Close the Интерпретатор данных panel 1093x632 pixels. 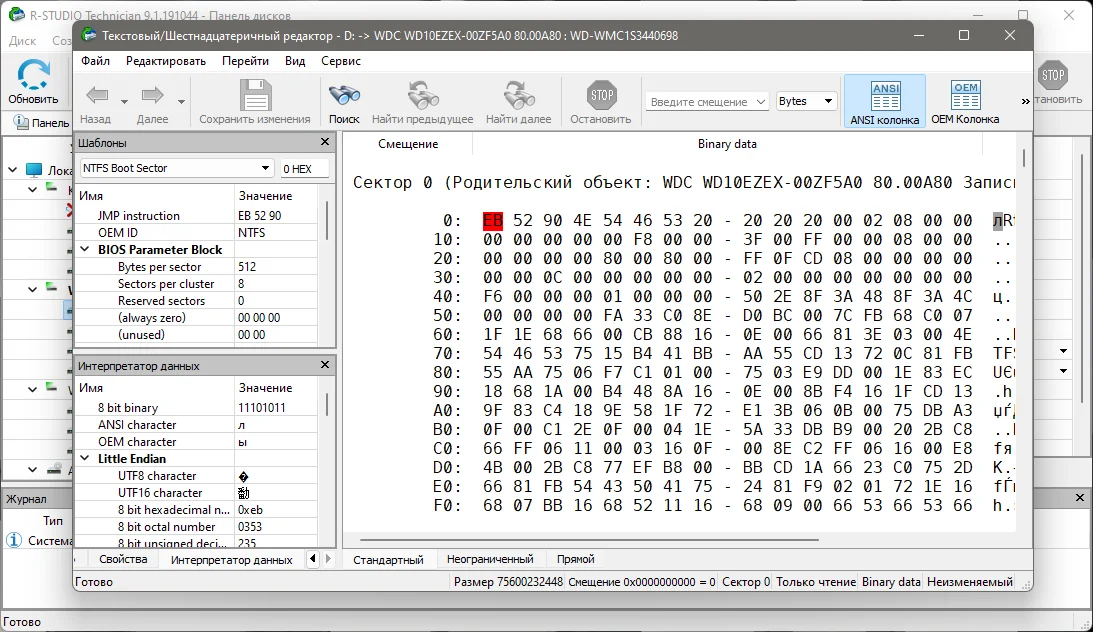click(325, 365)
